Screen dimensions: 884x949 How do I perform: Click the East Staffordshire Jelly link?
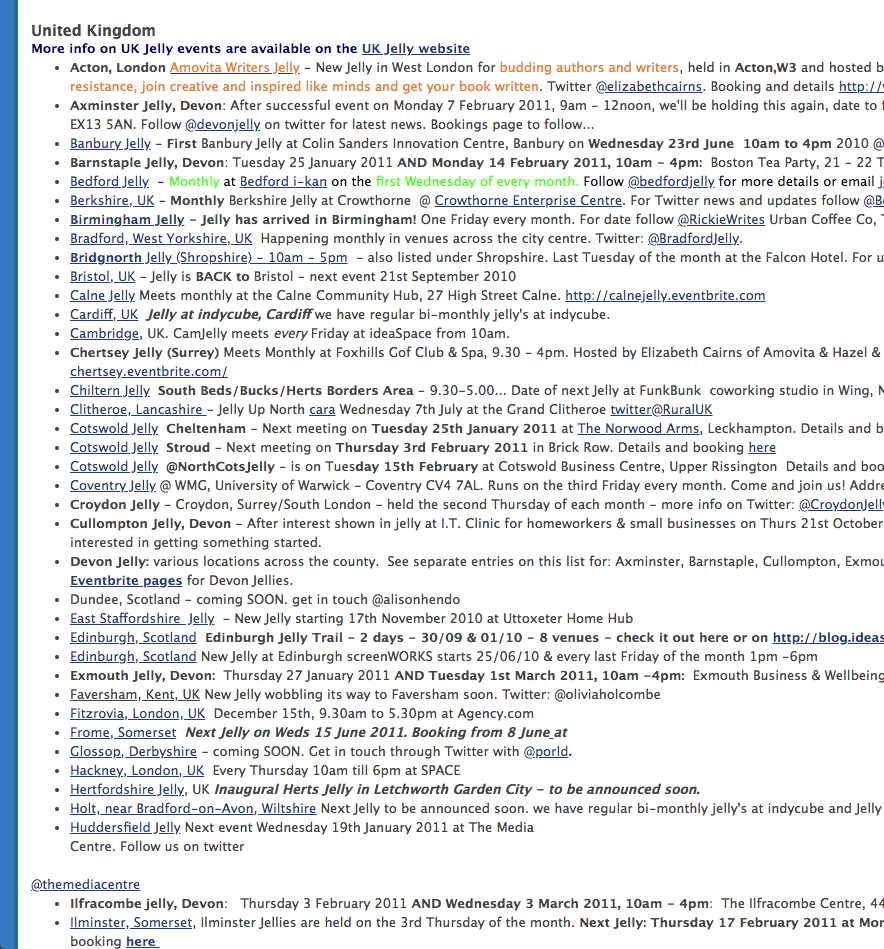tap(142, 618)
